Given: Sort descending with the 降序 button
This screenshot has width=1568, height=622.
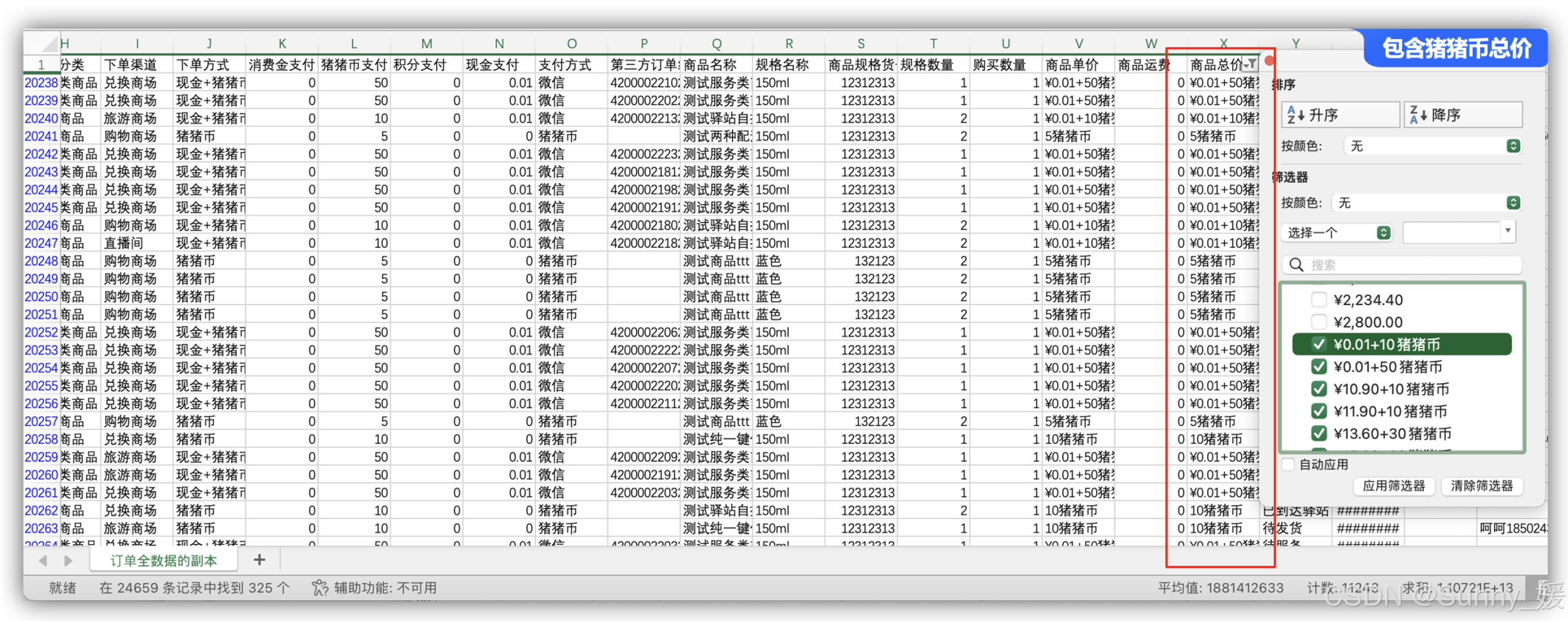Looking at the screenshot, I should [1462, 115].
